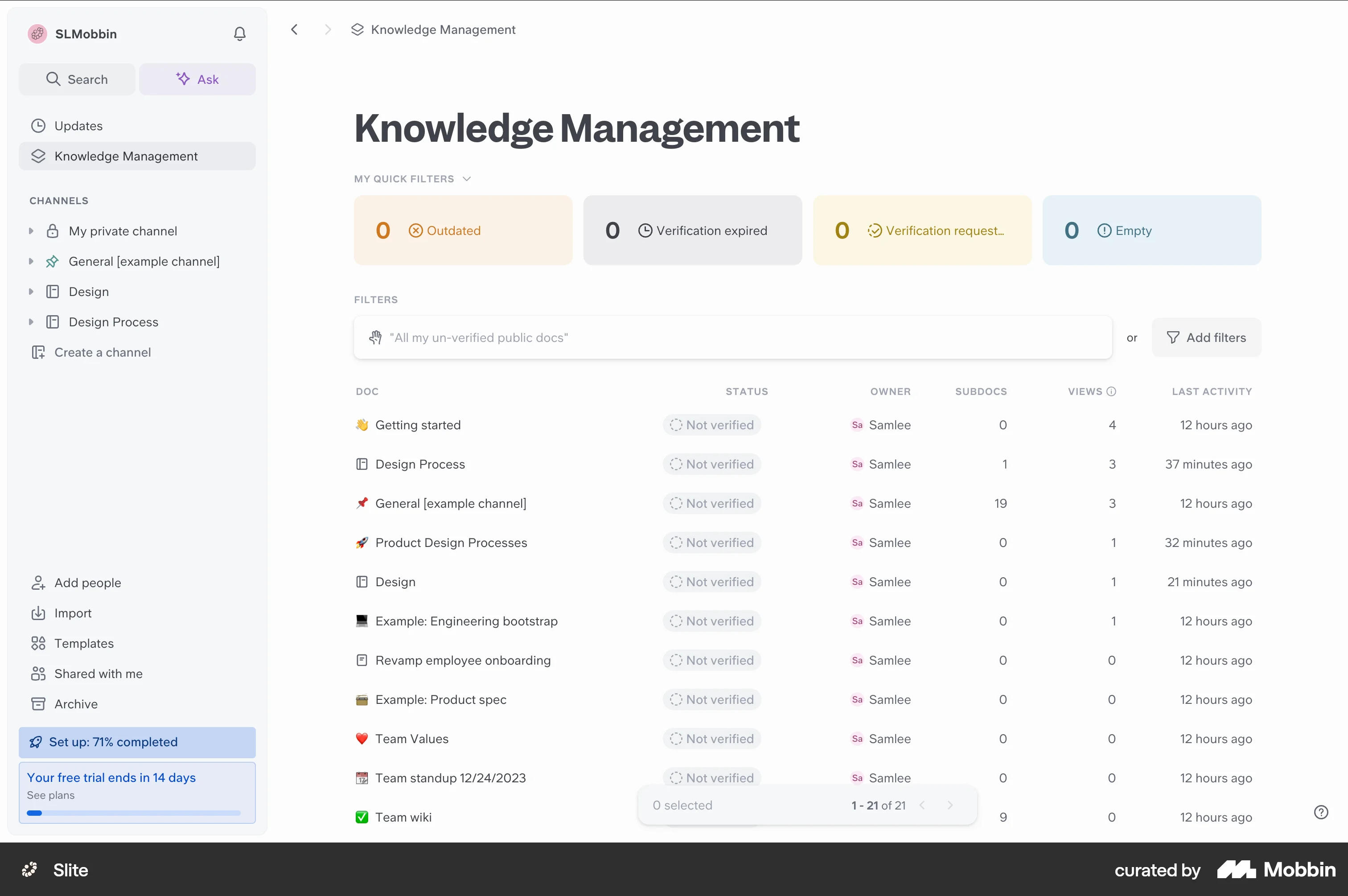
Task: Click the Add filters button
Action: (1206, 338)
